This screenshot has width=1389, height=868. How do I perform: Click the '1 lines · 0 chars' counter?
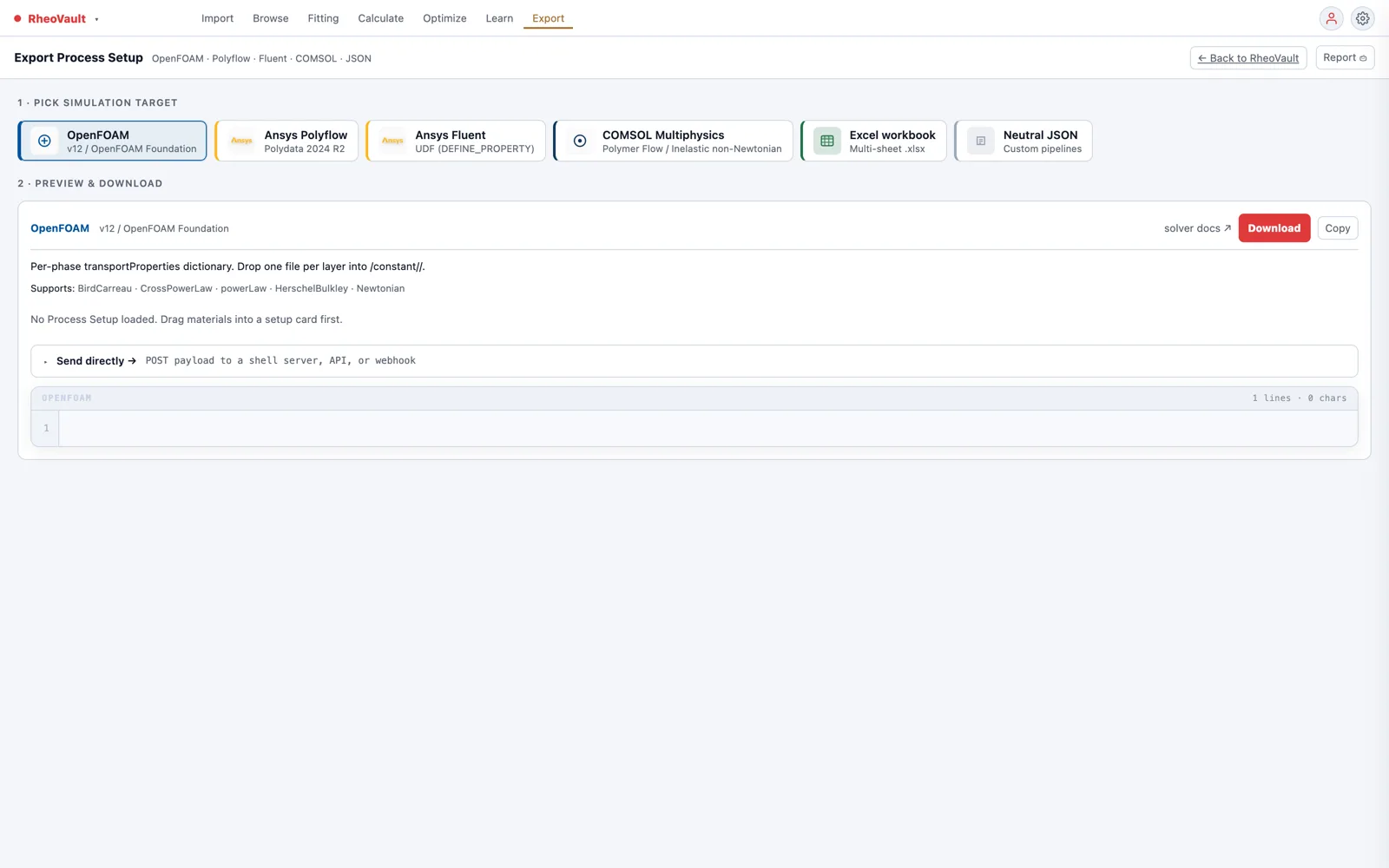[1299, 398]
